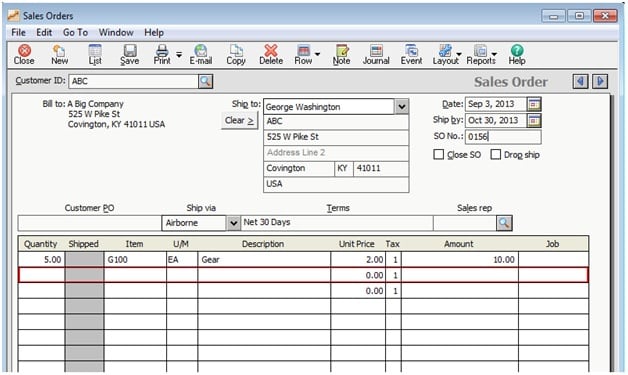Image resolution: width=628 pixels, height=375 pixels.
Task: Select the Description cell Gear
Action: [x=264, y=260]
